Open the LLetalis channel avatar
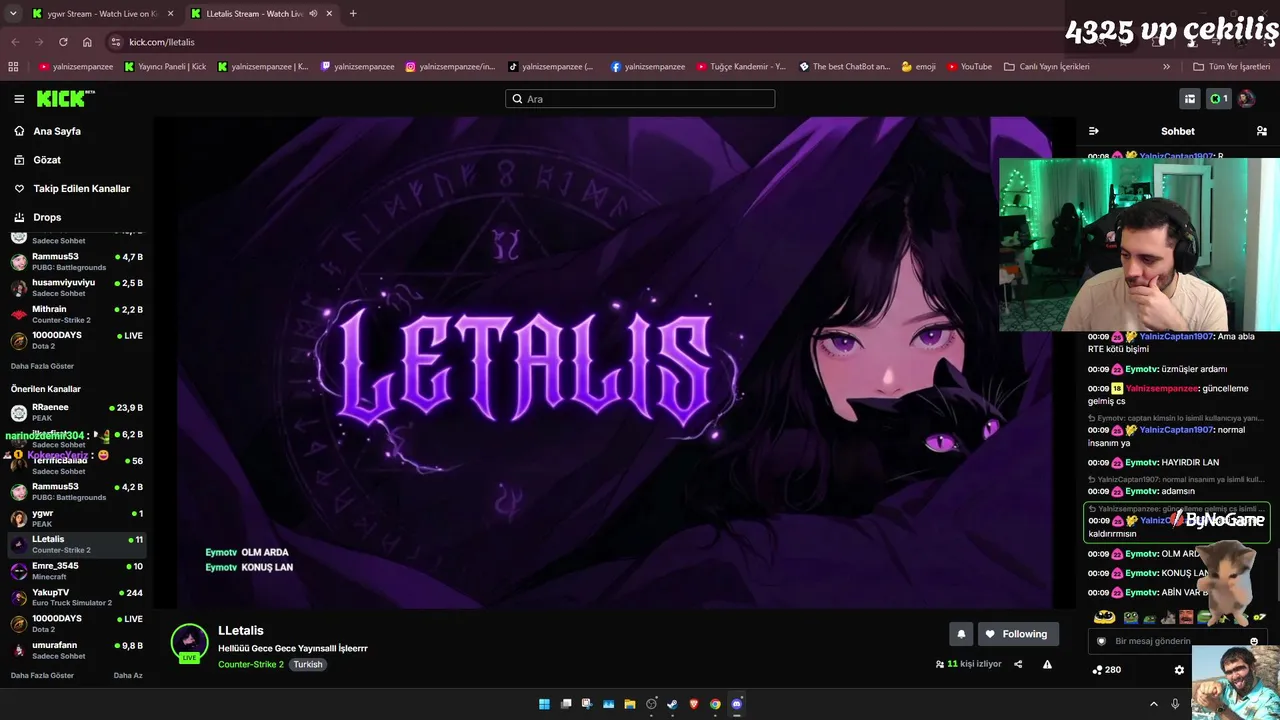 click(x=189, y=643)
